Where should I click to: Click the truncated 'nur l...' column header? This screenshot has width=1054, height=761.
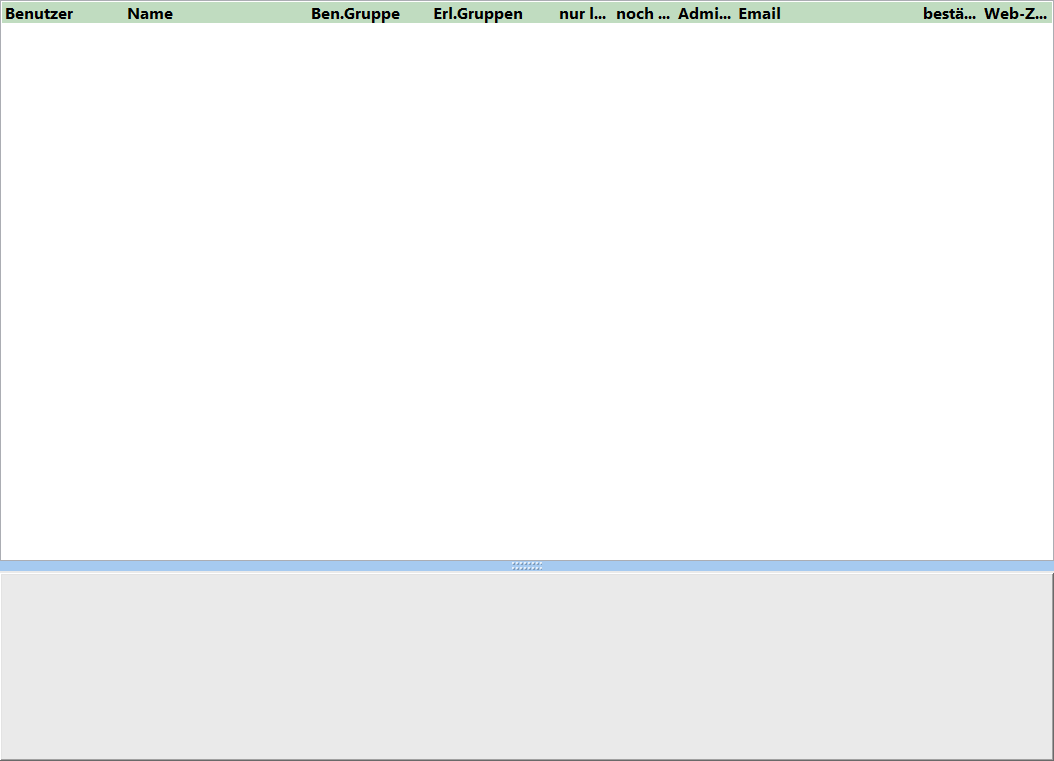[582, 14]
